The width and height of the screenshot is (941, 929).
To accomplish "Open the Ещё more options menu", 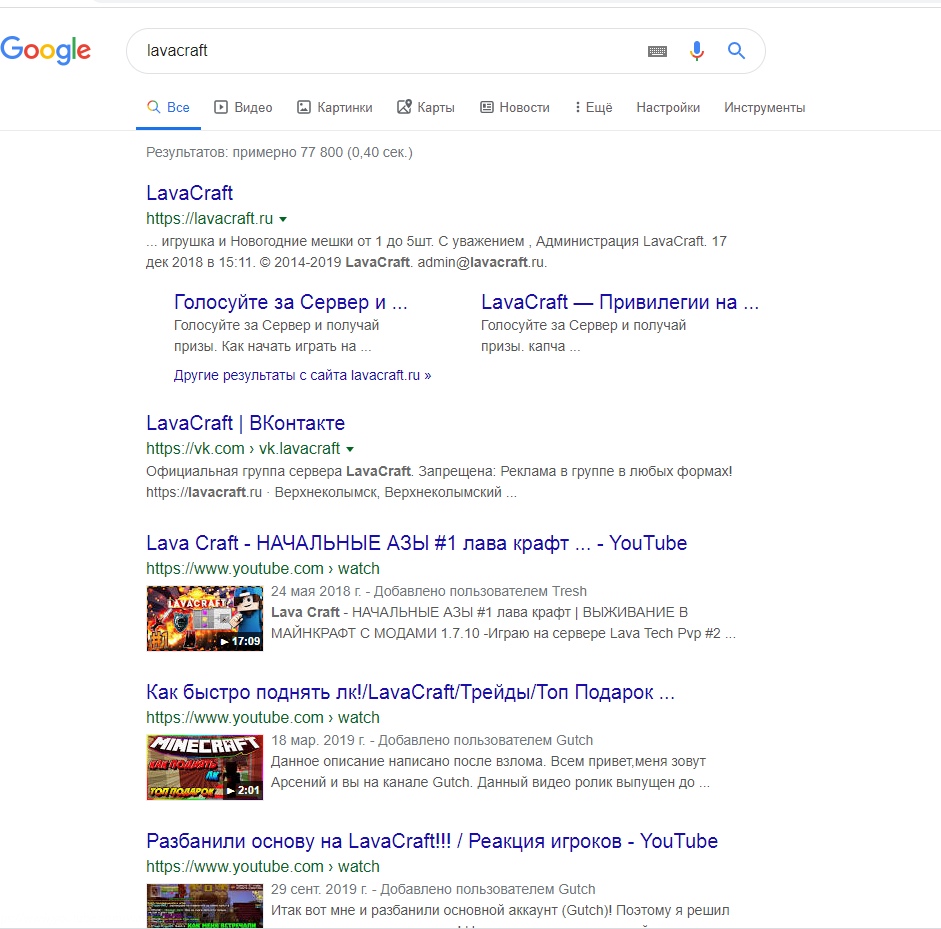I will coord(594,107).
